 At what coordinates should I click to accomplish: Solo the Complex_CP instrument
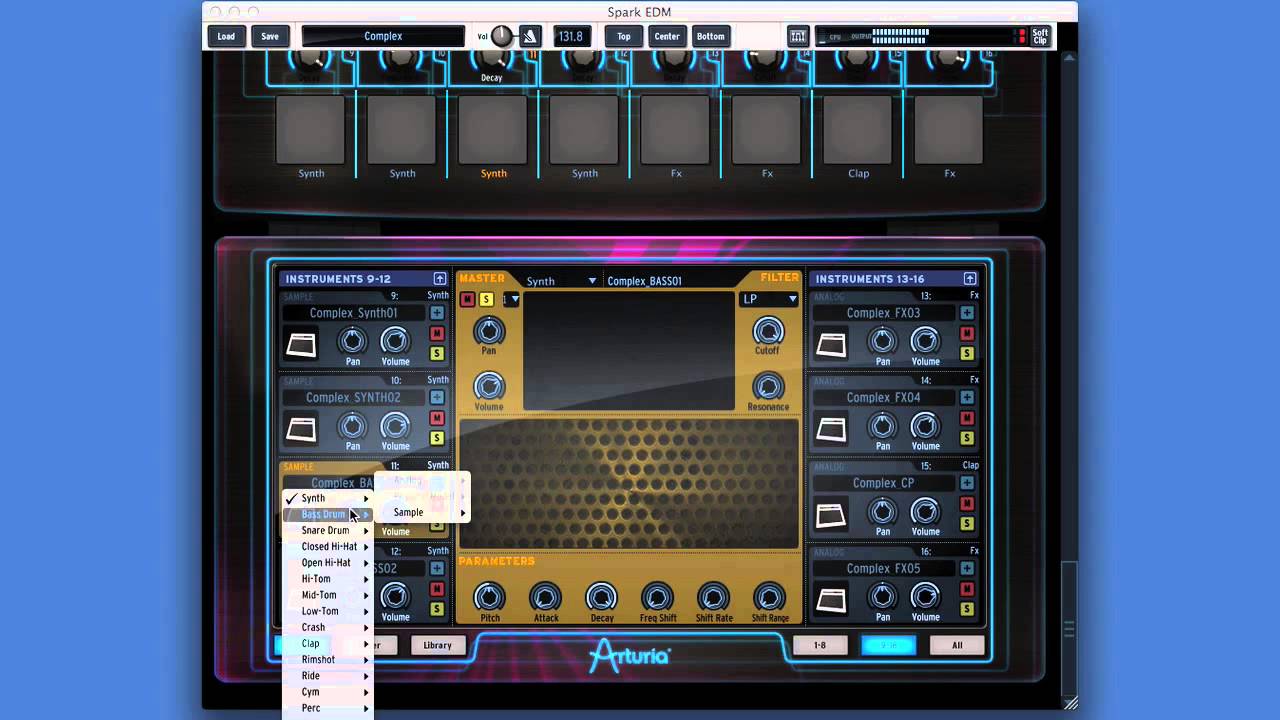coord(967,524)
